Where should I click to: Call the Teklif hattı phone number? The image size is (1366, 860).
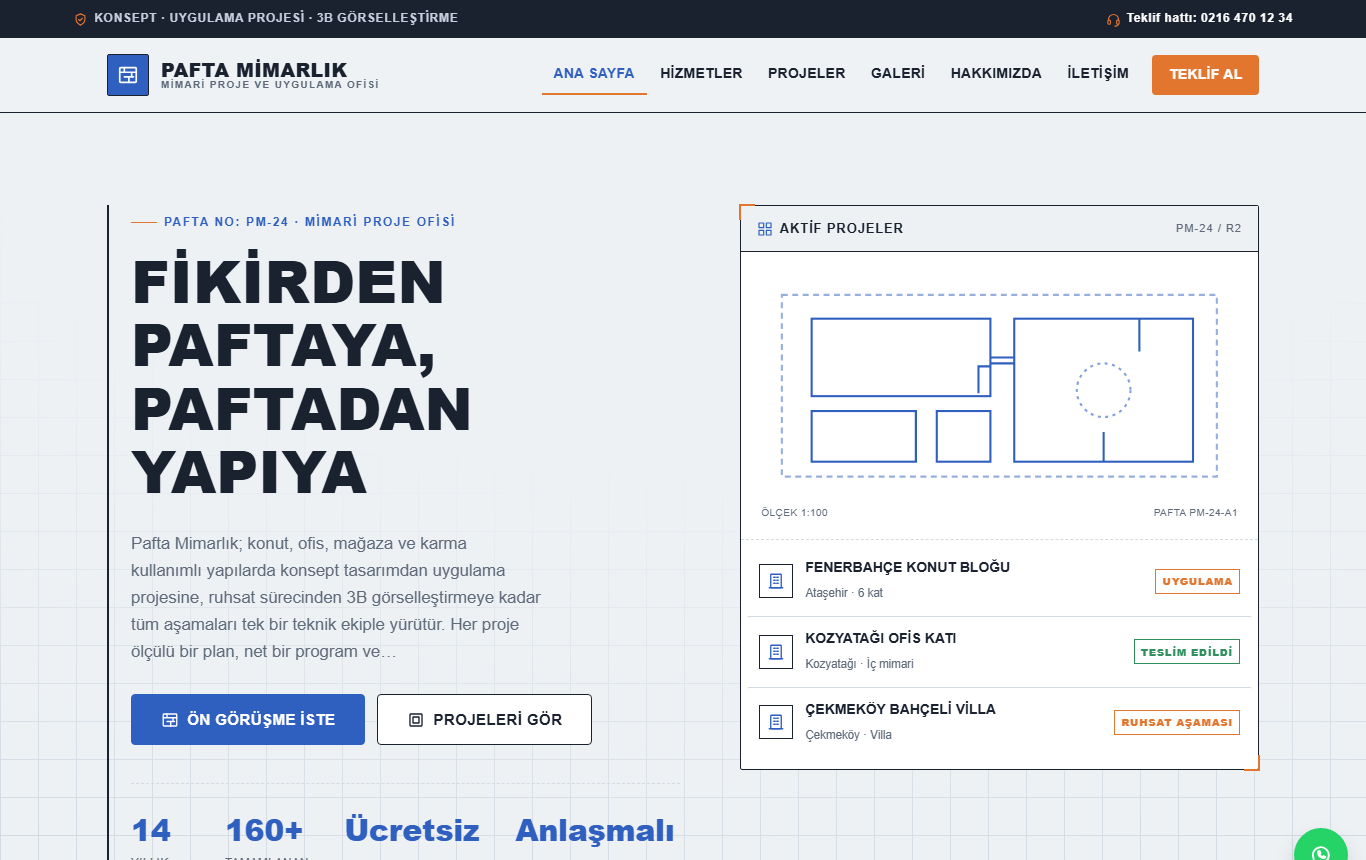1210,18
